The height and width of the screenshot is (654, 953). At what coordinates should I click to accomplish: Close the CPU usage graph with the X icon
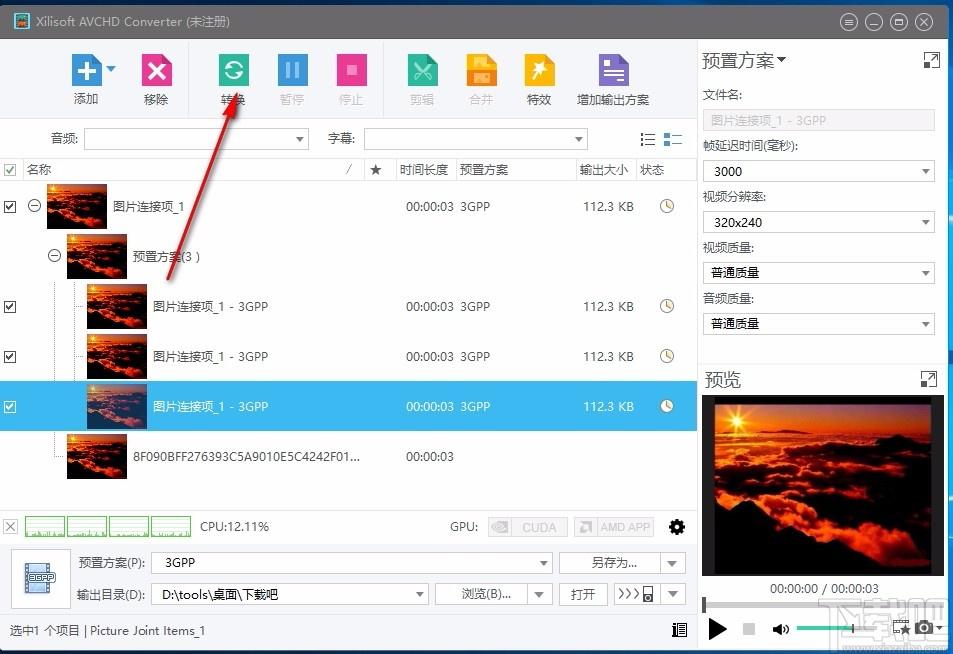[10, 526]
